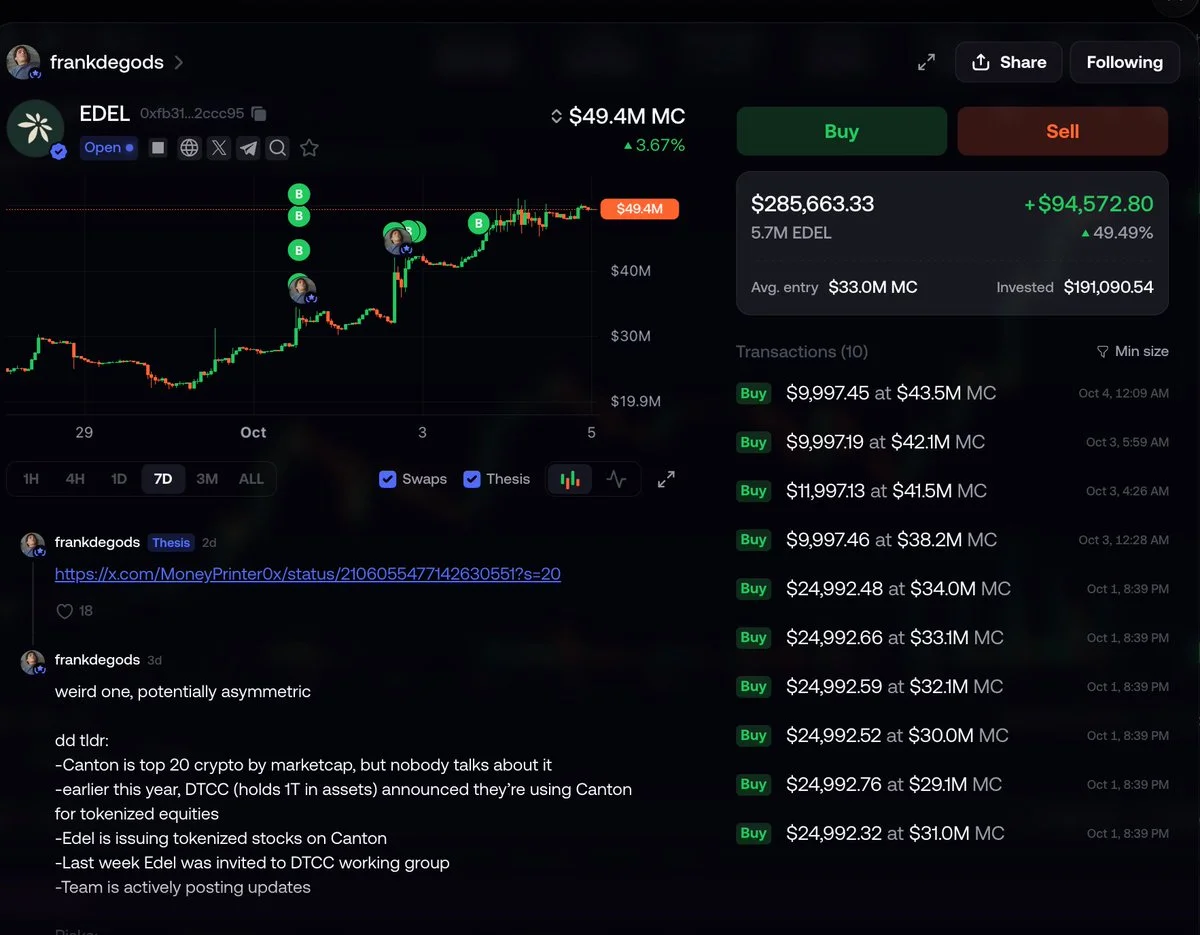This screenshot has height=935, width=1200.
Task: Favorite EDEL with the star icon
Action: (x=309, y=148)
